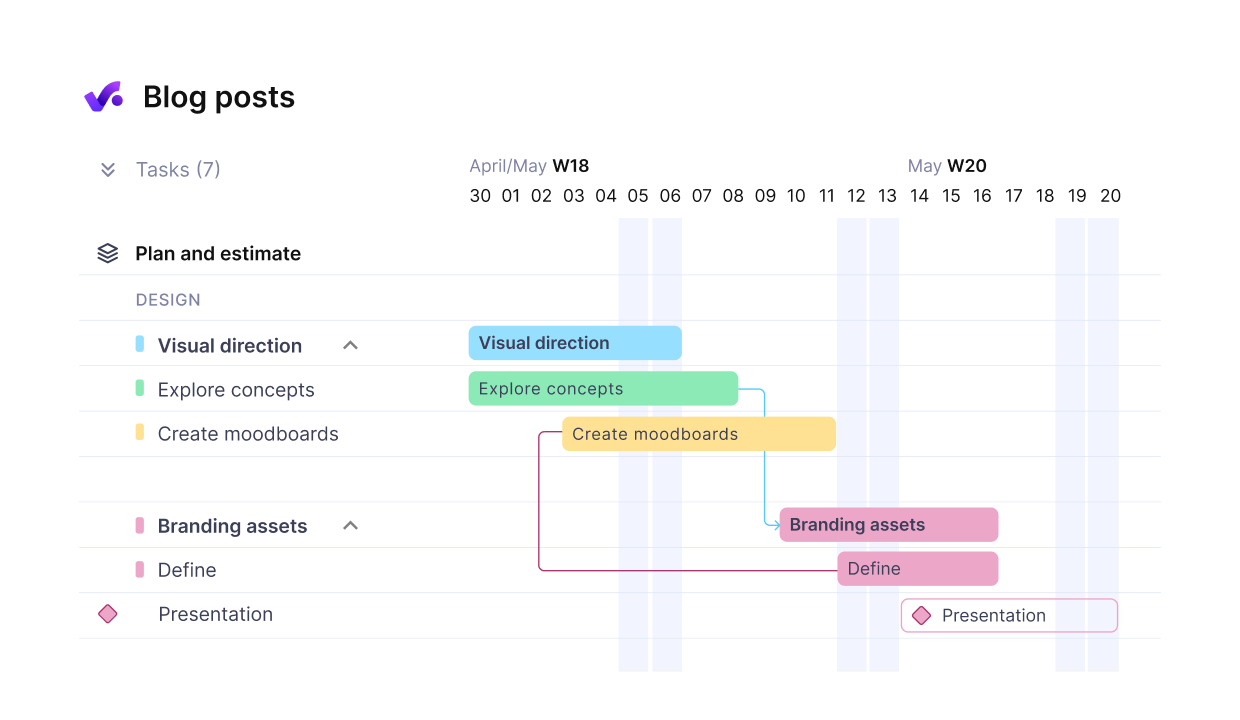Click the green color chip next to Explore concepts
This screenshot has width=1240, height=720.
[x=141, y=388]
